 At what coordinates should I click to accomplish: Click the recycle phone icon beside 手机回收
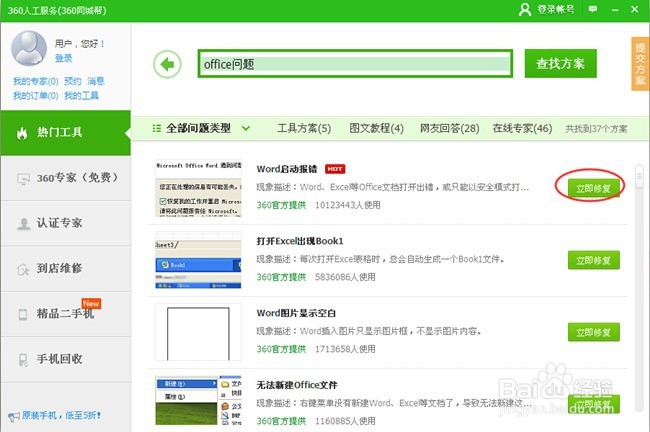point(23,359)
